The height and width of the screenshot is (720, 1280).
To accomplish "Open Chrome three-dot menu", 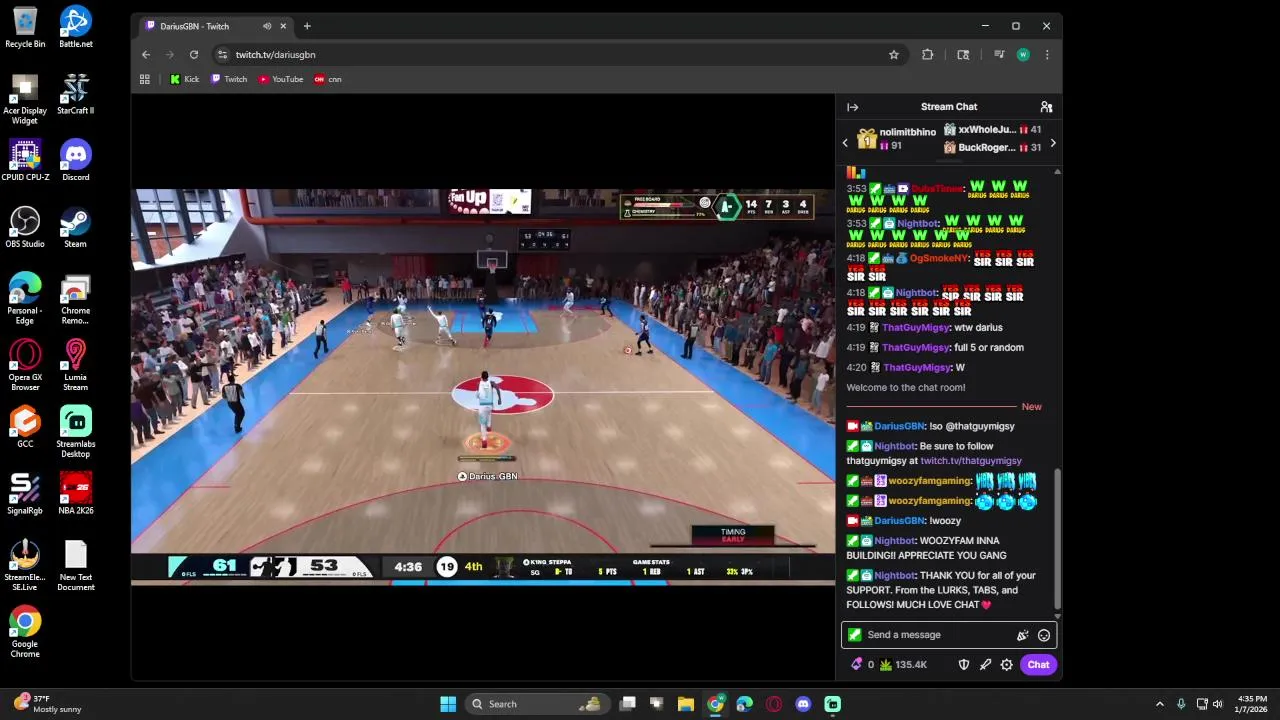I will [x=1047, y=55].
